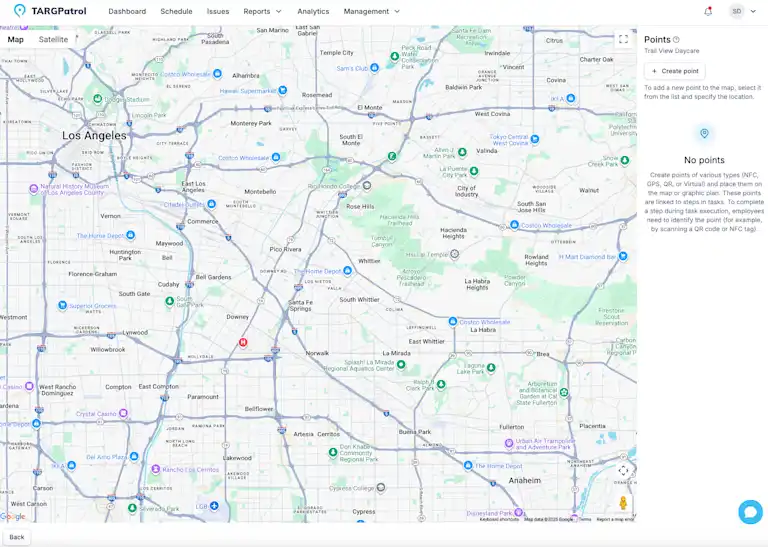Click the Citadel Outlets marker
The width and height of the screenshot is (768, 547).
click(x=211, y=204)
